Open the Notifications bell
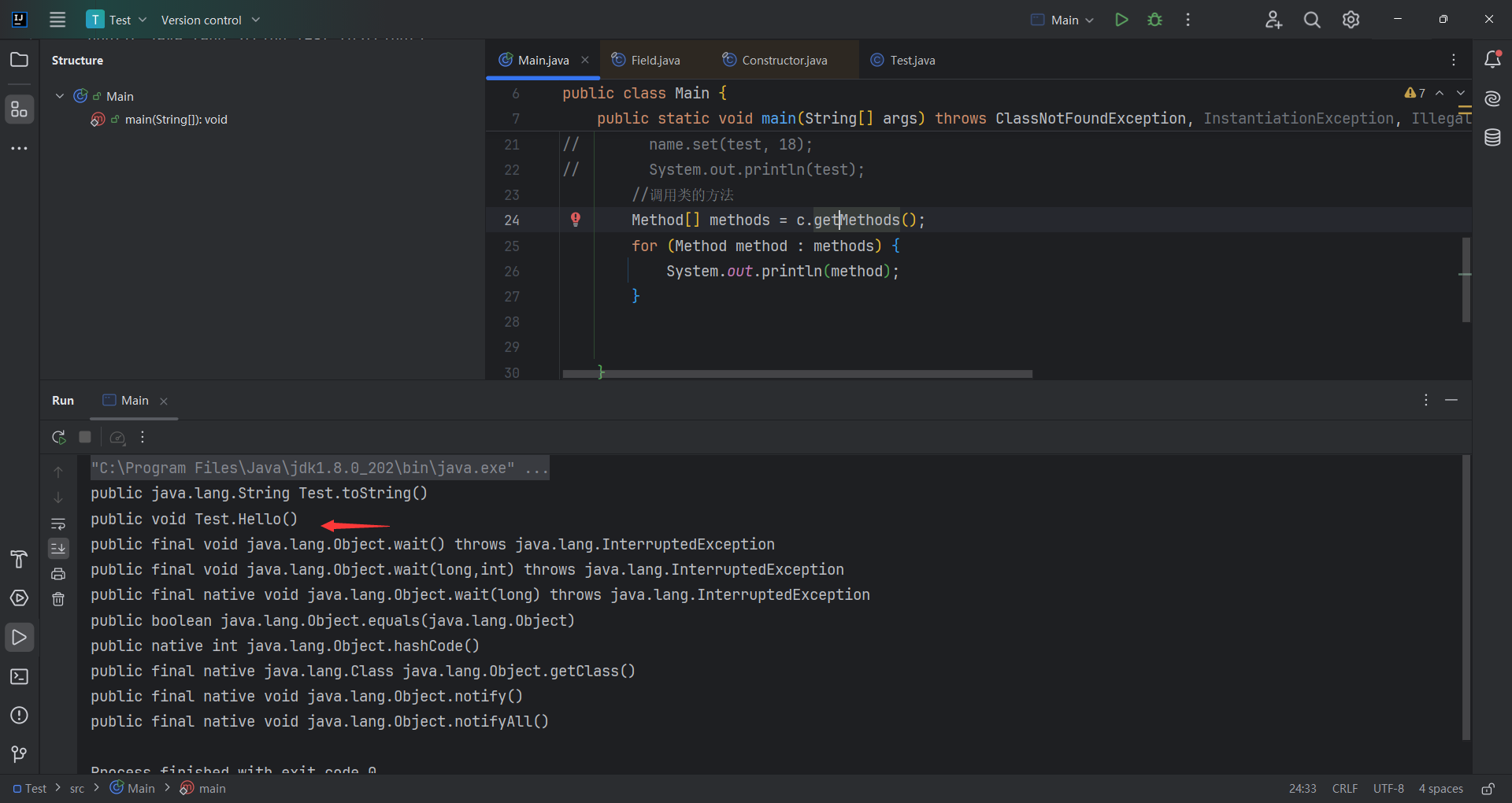Screen dimensions: 1512x803 pyautogui.click(x=1492, y=60)
